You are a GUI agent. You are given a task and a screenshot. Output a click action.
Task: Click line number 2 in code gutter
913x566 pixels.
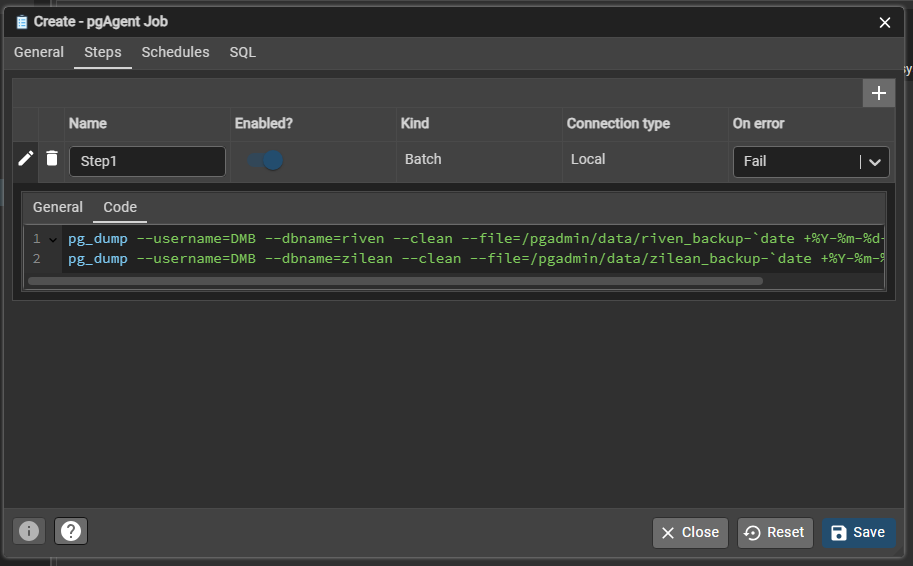(37, 259)
